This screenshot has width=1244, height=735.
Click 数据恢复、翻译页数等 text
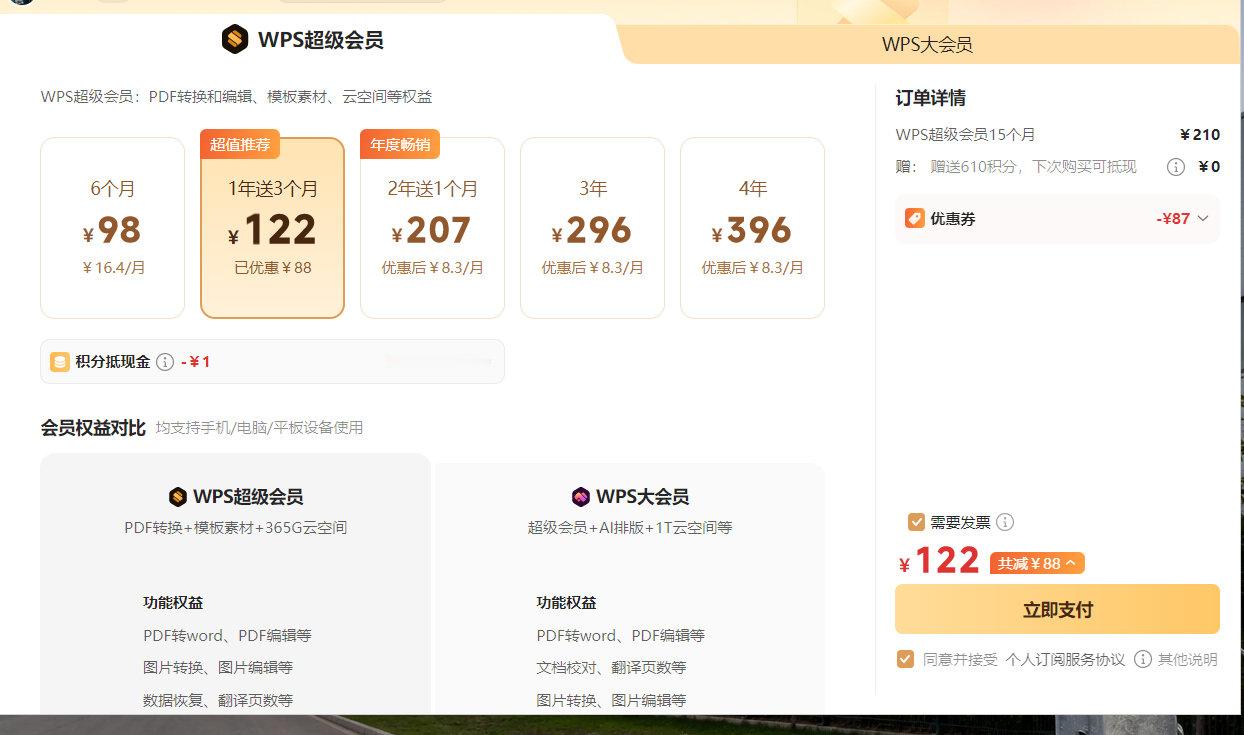[218, 700]
